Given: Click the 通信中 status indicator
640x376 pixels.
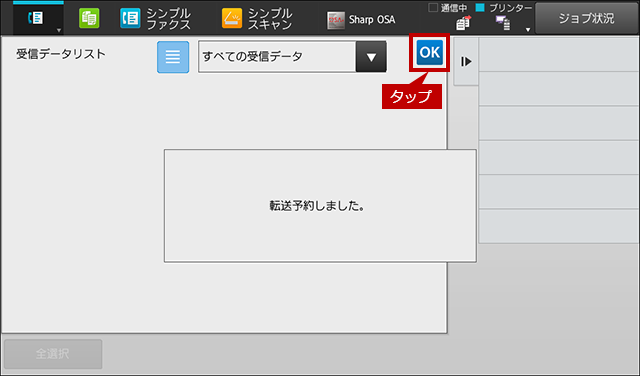Looking at the screenshot, I should pos(448,8).
